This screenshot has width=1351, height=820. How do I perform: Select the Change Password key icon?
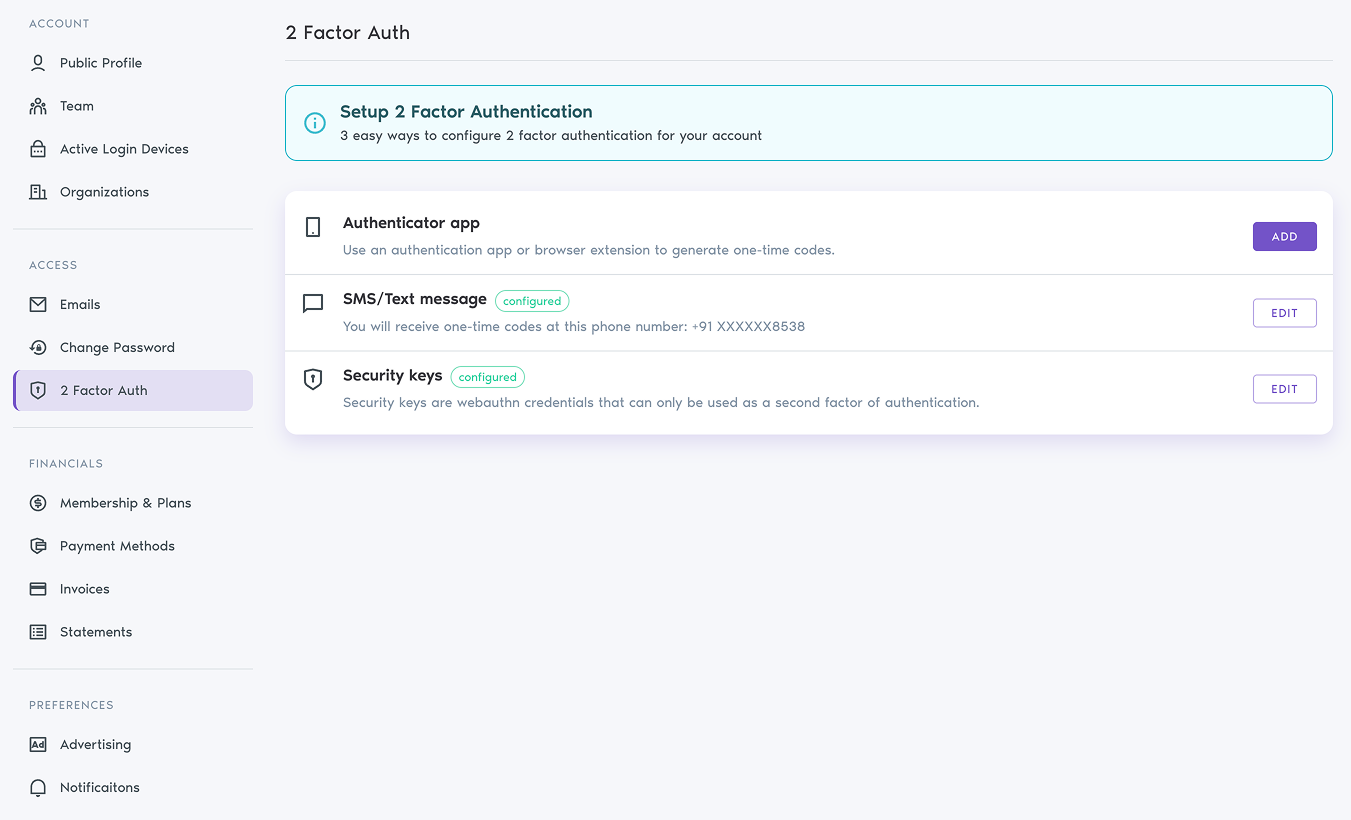click(x=38, y=347)
